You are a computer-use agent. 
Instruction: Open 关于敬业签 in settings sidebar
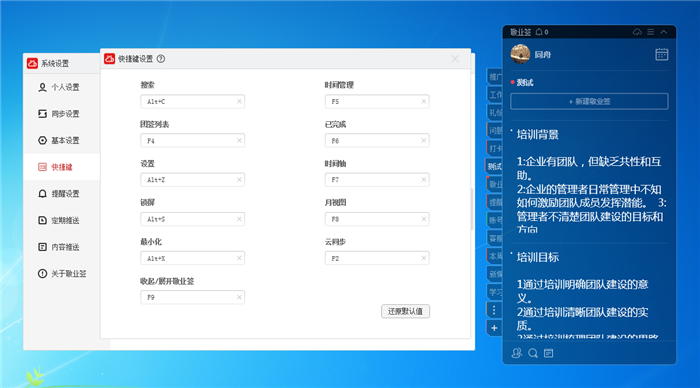click(x=62, y=274)
